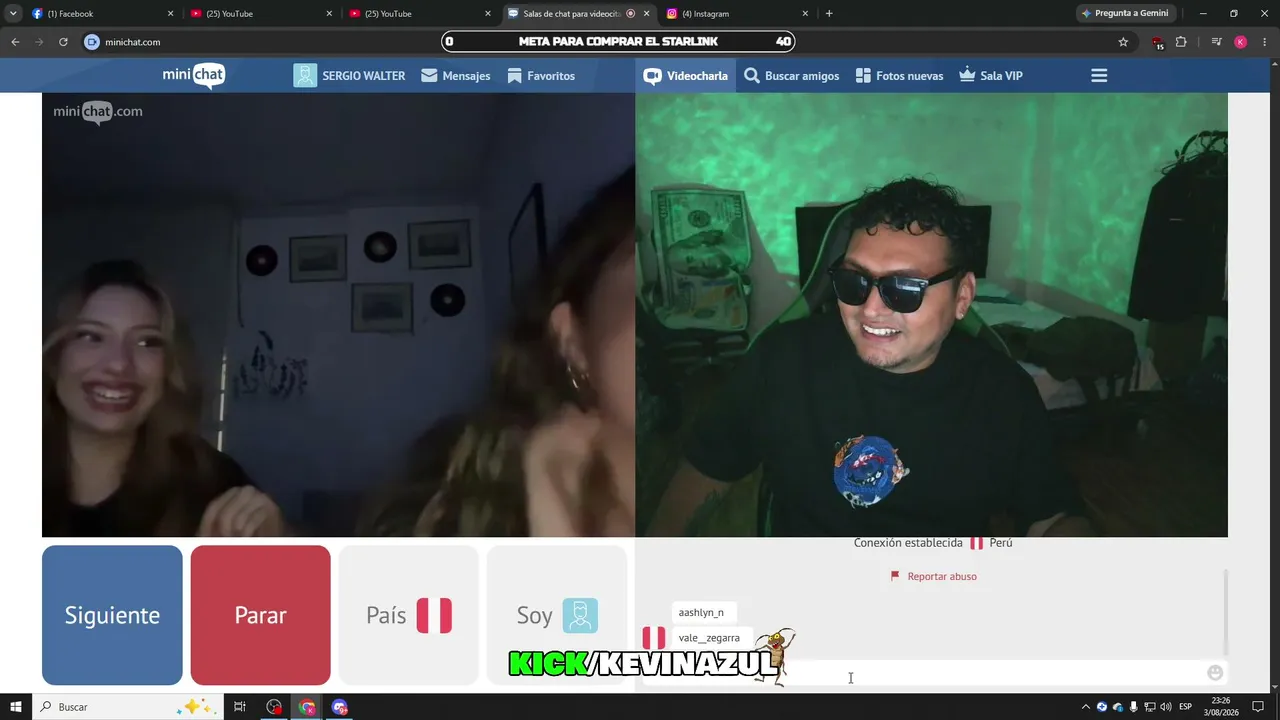Image resolution: width=1280 pixels, height=720 pixels.
Task: Click the stranger's video feed
Action: [338, 315]
